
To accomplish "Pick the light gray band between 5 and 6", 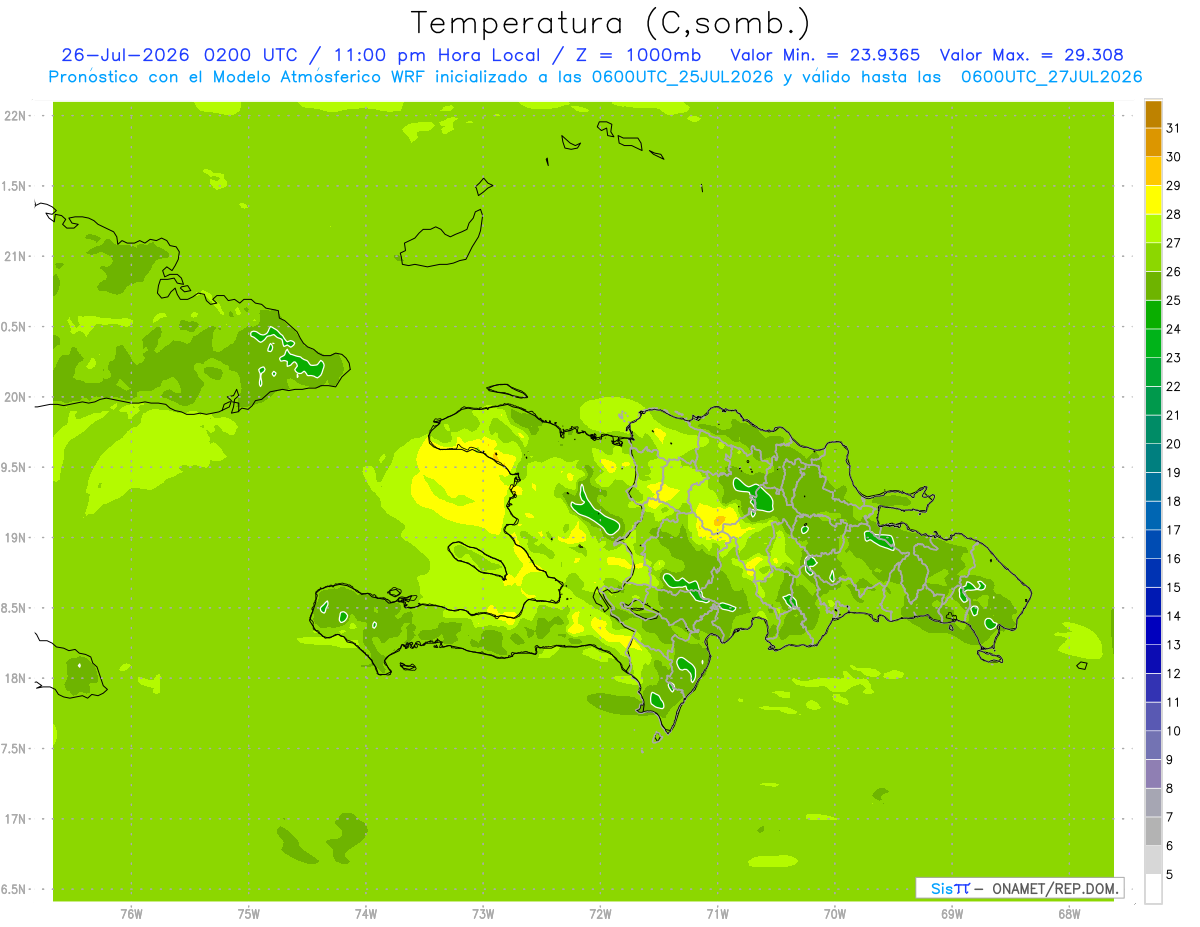I will 1153,860.
